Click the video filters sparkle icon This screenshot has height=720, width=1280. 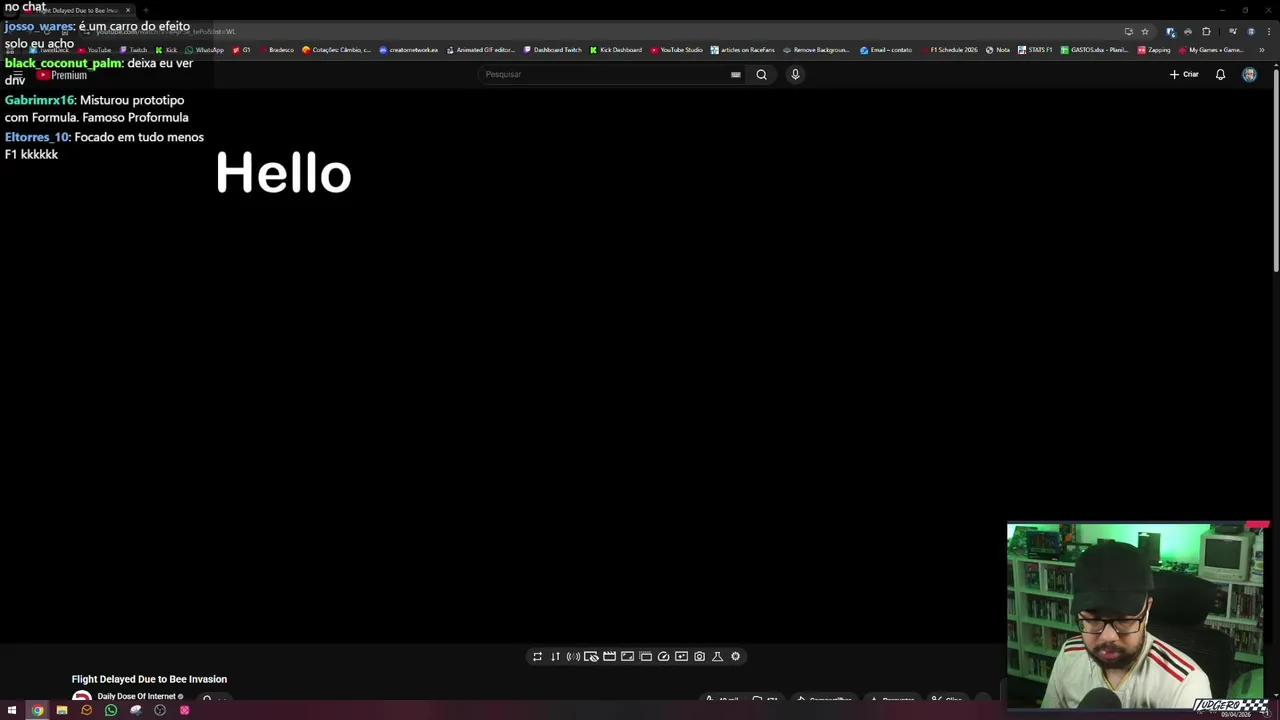click(x=681, y=656)
